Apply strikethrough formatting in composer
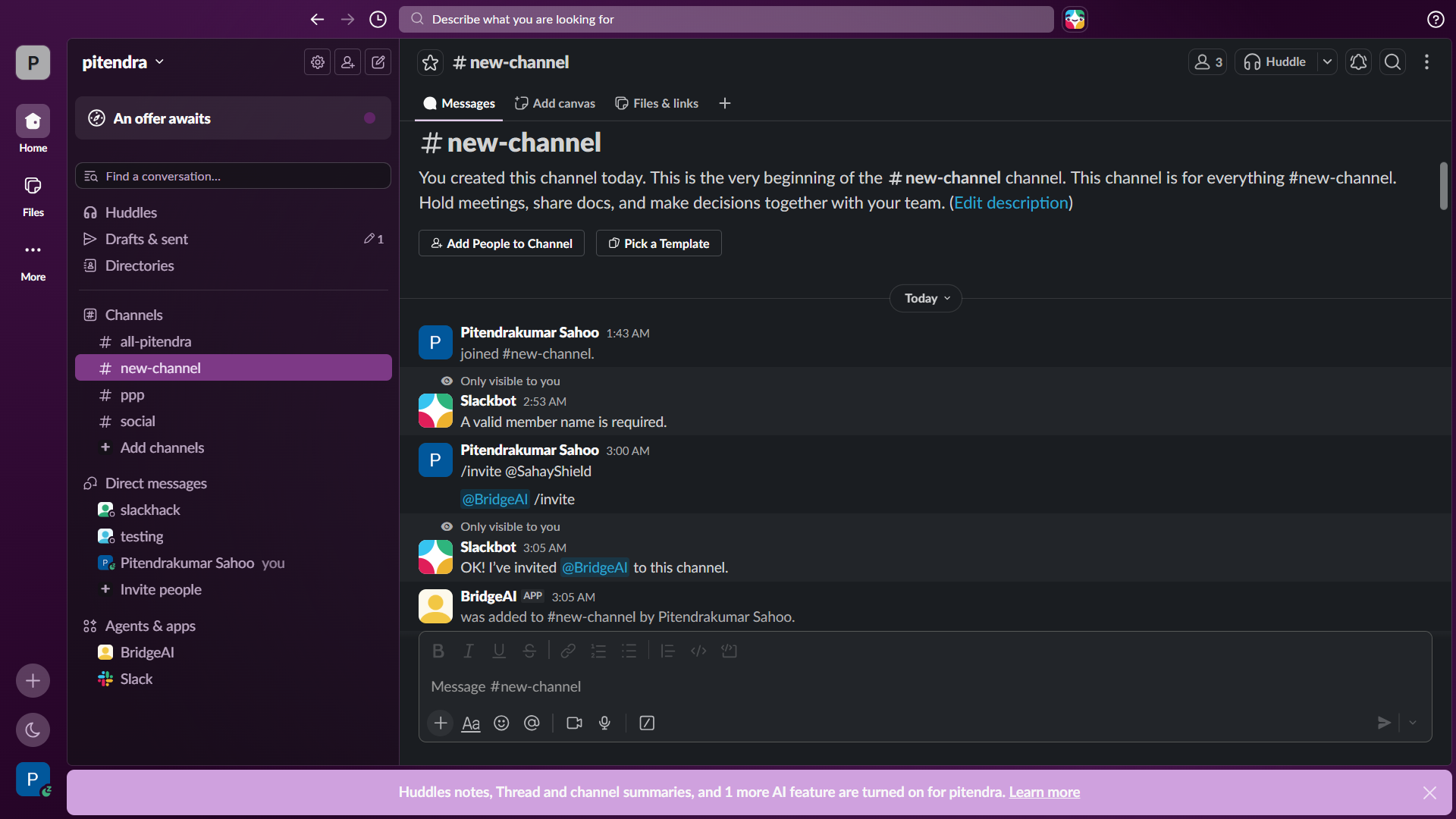The image size is (1456, 819). [x=529, y=651]
